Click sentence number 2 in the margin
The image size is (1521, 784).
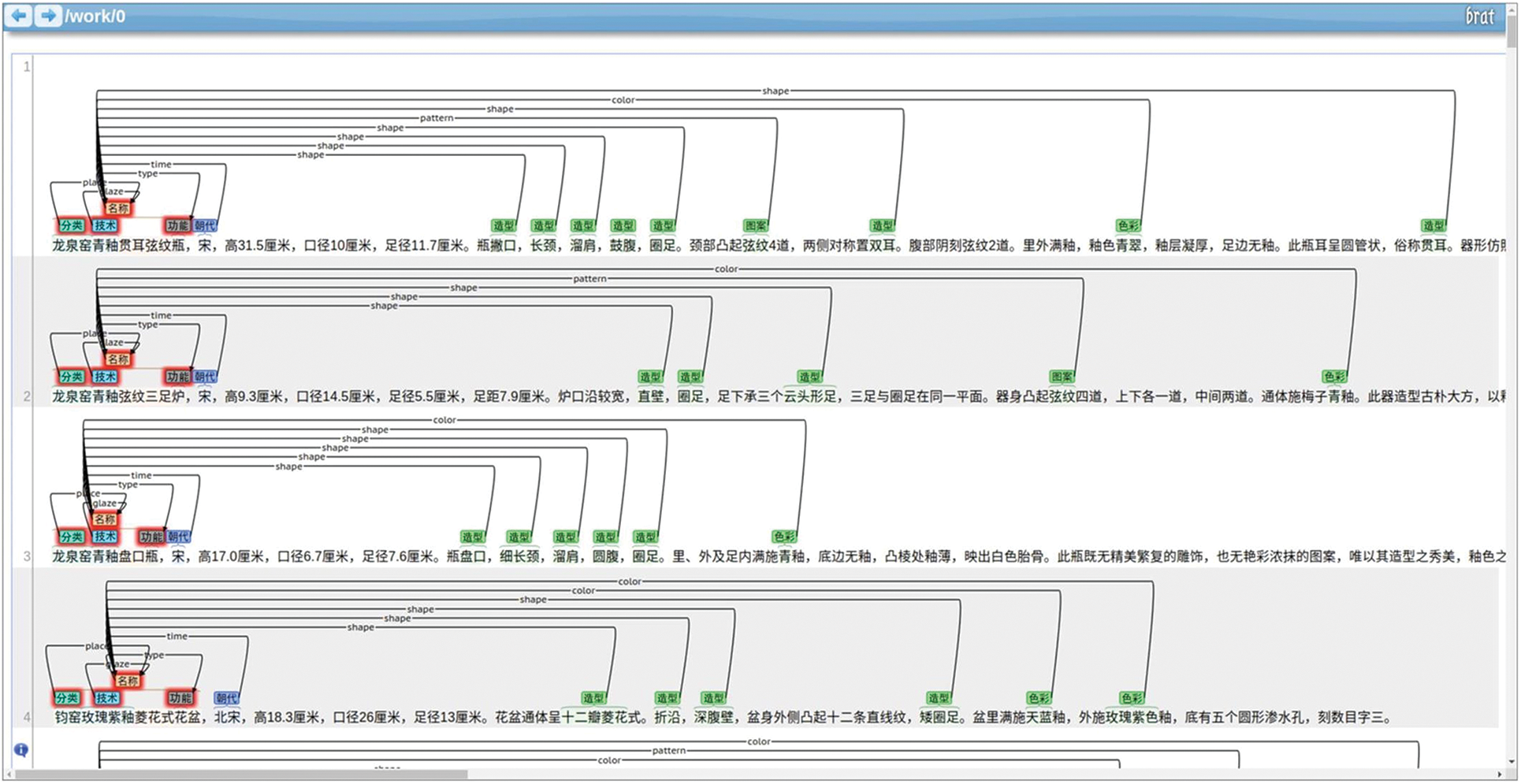point(27,396)
